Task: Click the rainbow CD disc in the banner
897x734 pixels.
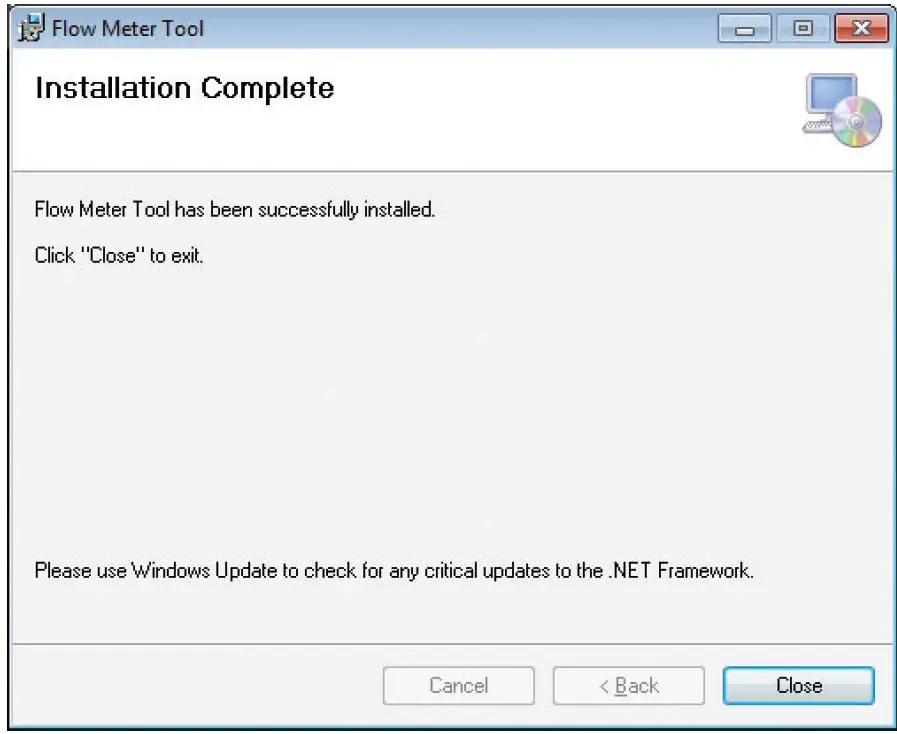Action: tap(856, 121)
